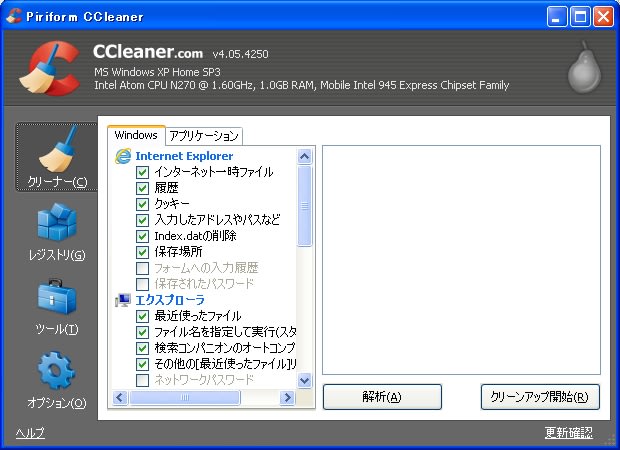Open the Tools (ツール) section
This screenshot has height=450, width=620.
coord(57,306)
